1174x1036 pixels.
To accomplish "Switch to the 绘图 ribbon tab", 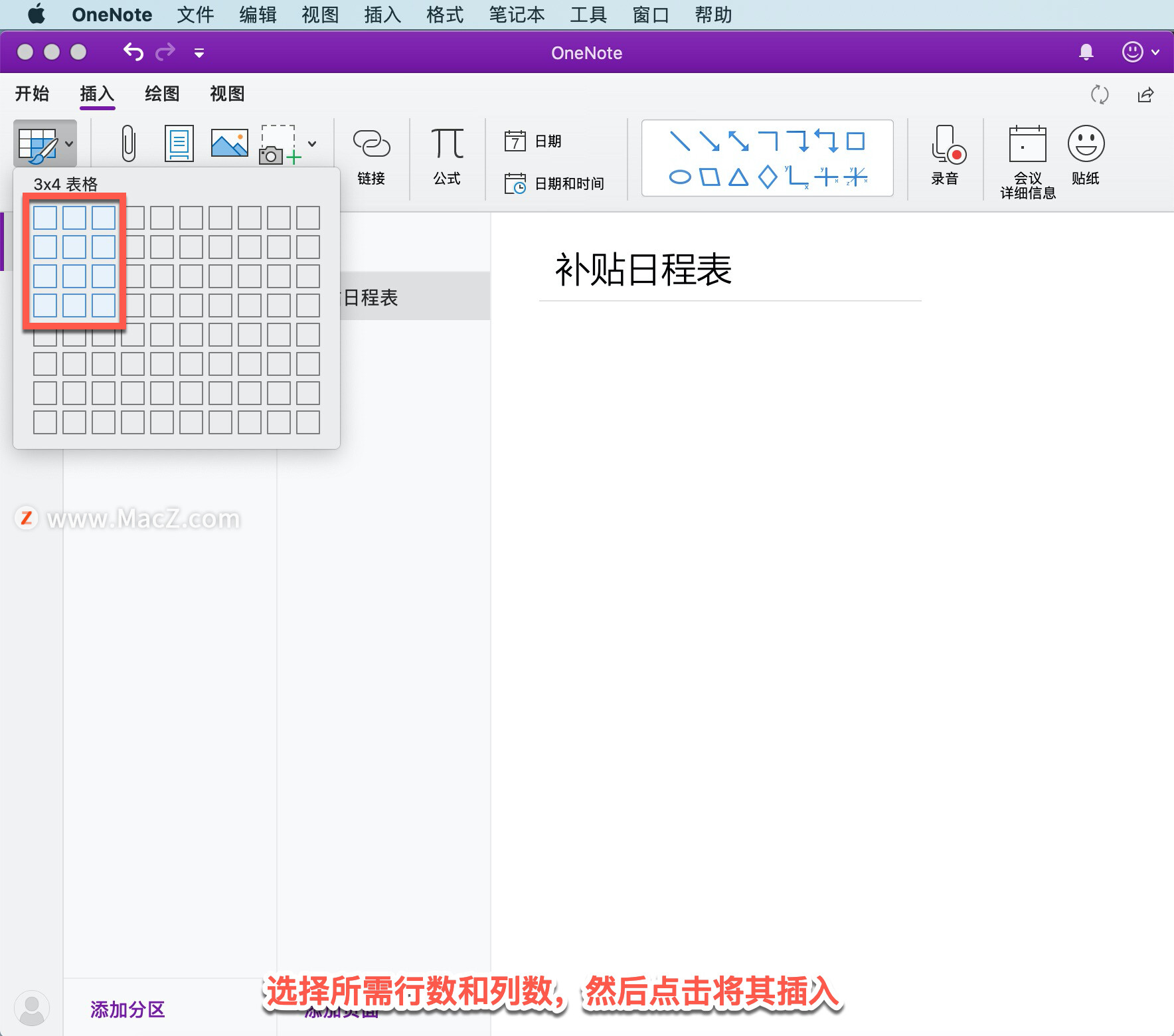I will 162,94.
